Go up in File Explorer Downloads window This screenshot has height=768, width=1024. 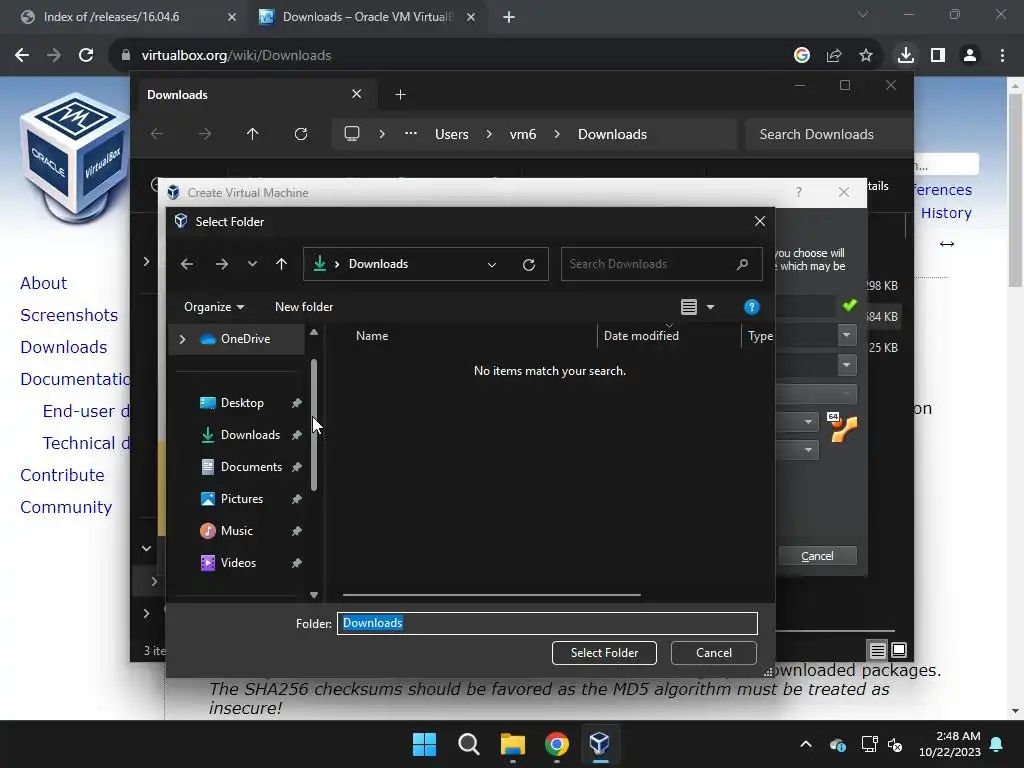pyautogui.click(x=252, y=134)
